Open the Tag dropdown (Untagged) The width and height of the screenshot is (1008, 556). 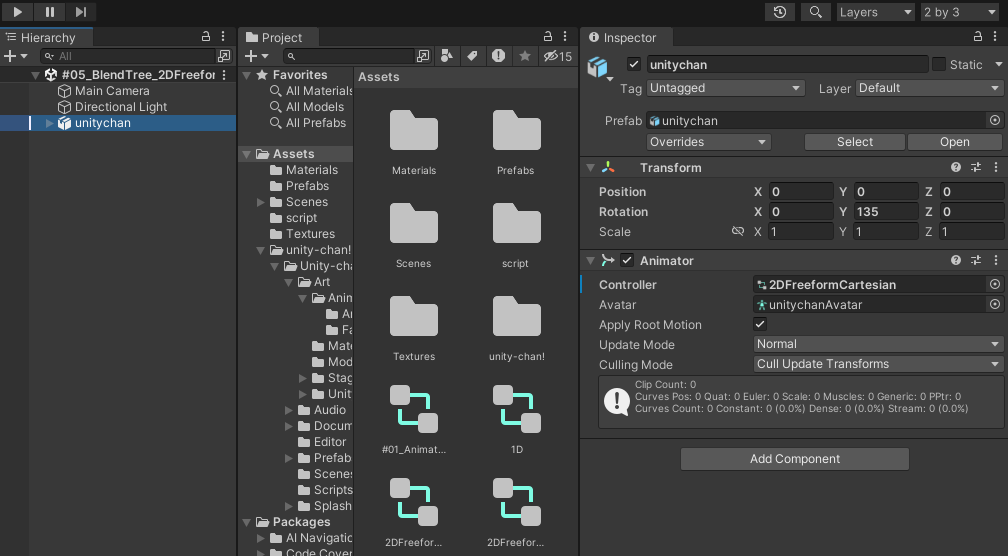(726, 88)
